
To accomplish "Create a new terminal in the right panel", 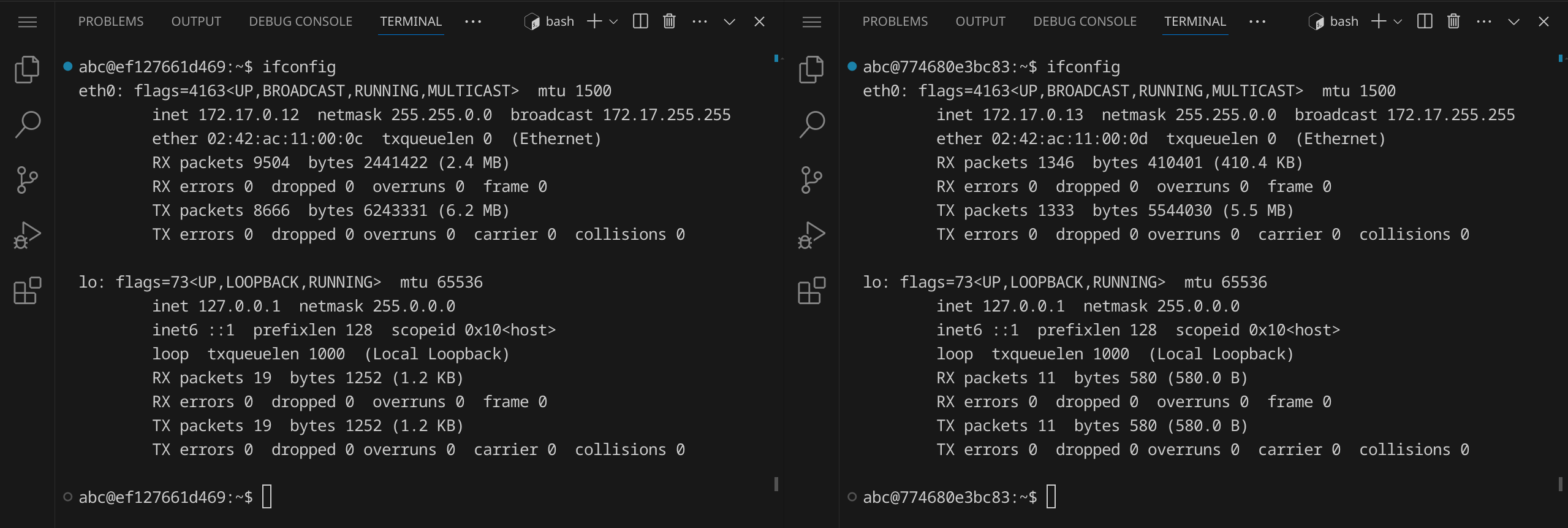I will pyautogui.click(x=1378, y=21).
